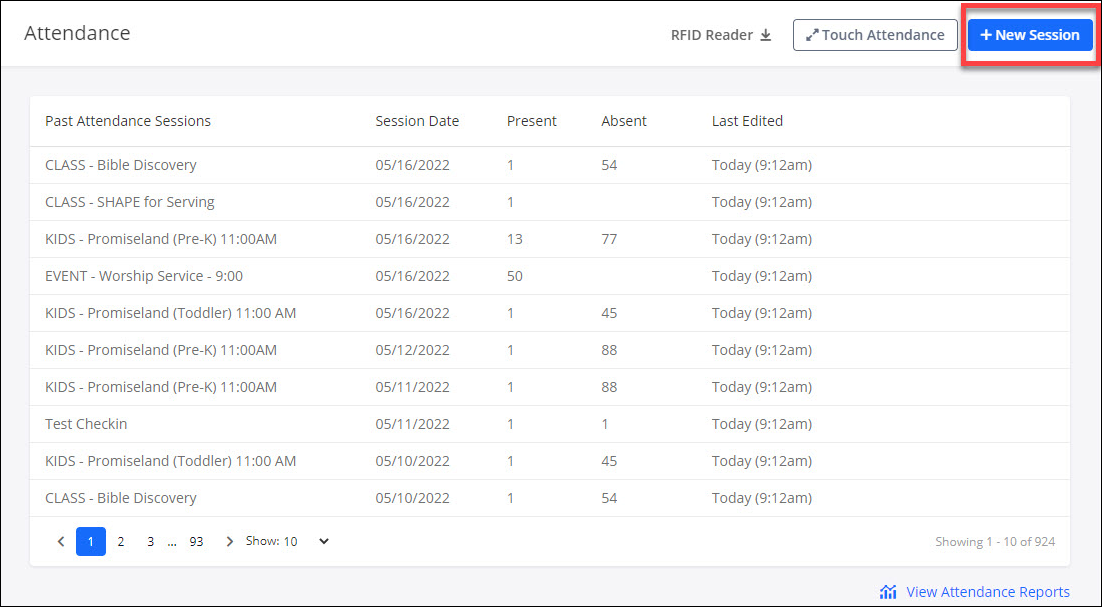Click the plus icon on New Session
Screen dimensions: 1102x607
click(985, 35)
